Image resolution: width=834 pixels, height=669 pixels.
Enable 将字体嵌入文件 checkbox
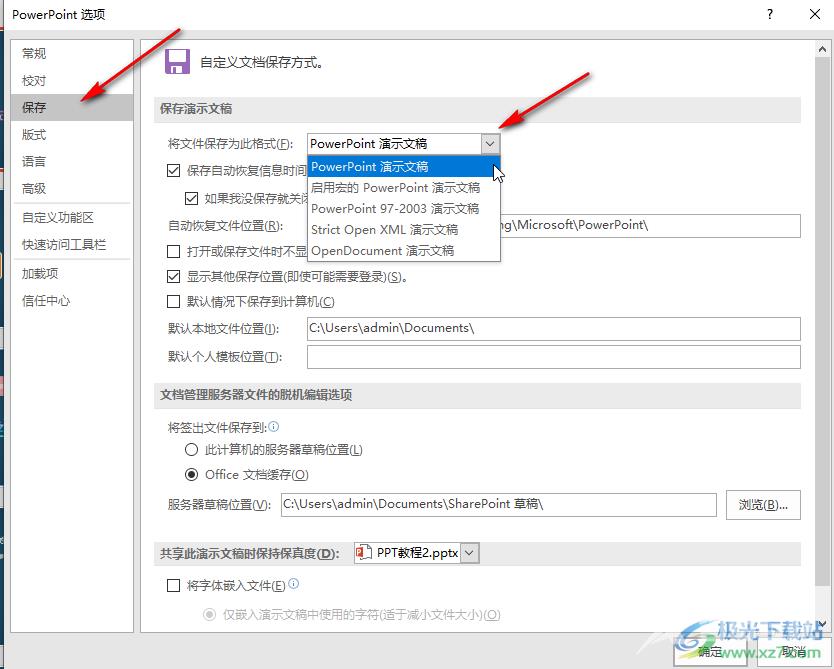point(173,586)
